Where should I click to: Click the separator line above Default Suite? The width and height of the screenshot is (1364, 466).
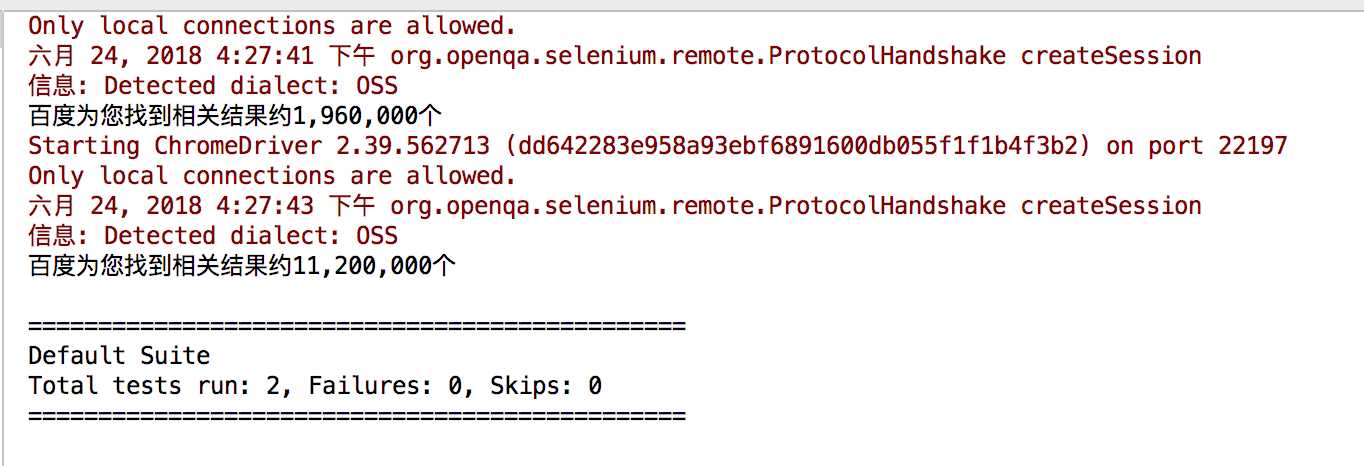coord(357,326)
